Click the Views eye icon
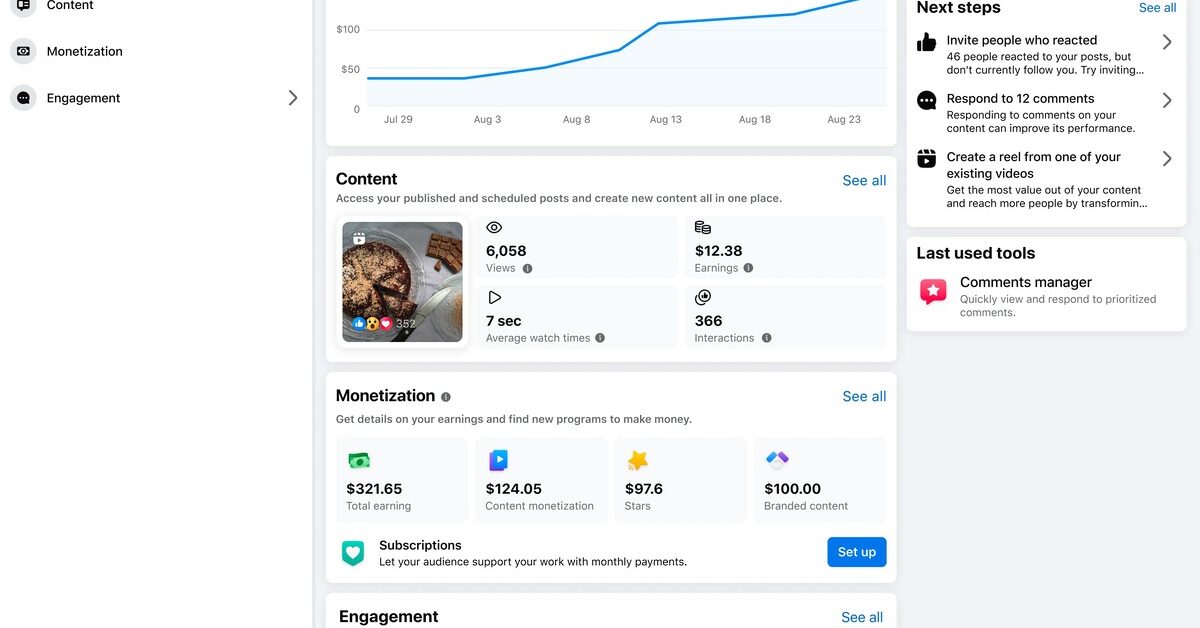 [x=493, y=227]
